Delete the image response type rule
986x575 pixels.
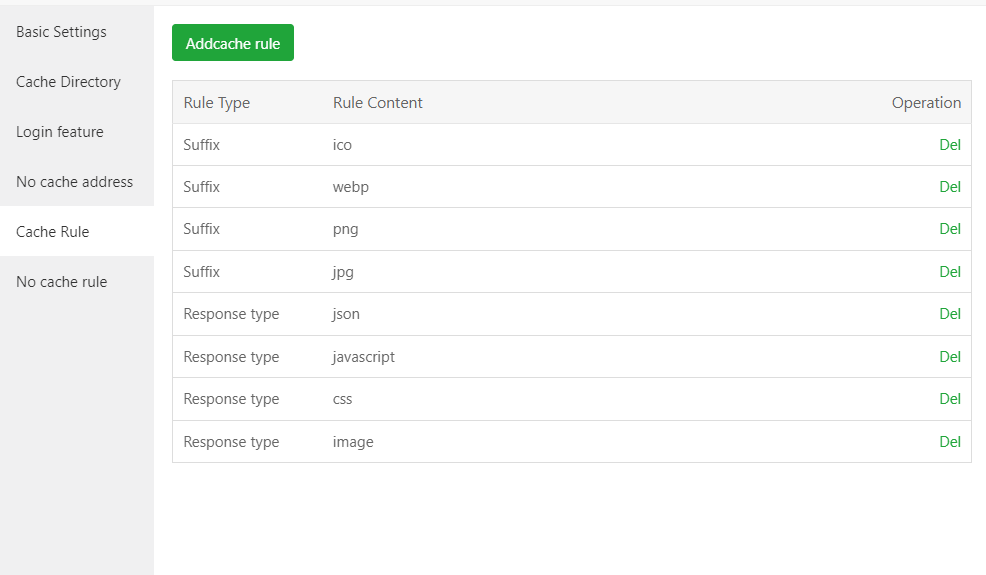(949, 442)
